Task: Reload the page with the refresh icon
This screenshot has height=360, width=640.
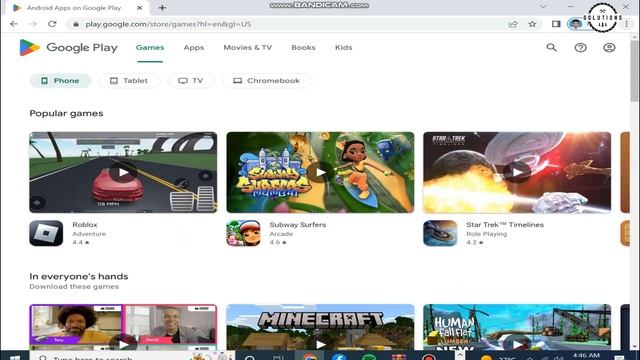Action: coord(52,24)
